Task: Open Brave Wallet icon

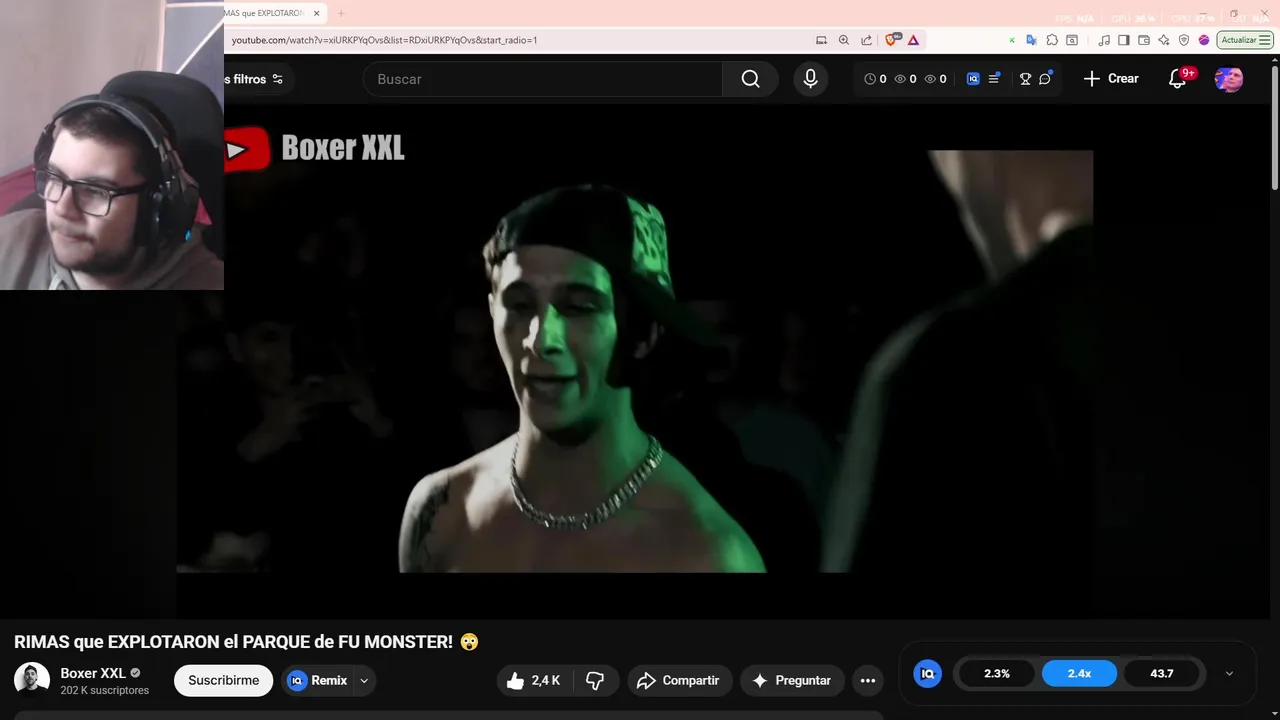Action: tap(1144, 40)
